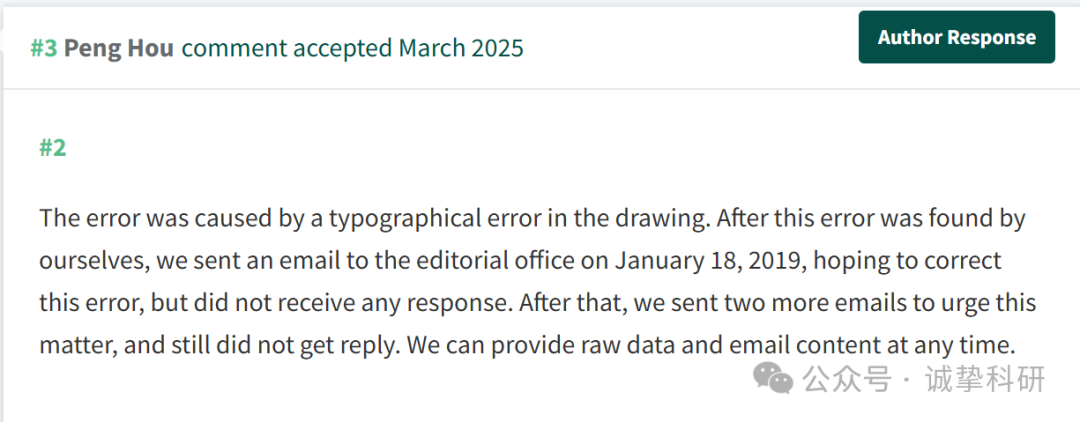The height and width of the screenshot is (422, 1080).
Task: Open the #3 comment permalink
Action: pos(43,48)
